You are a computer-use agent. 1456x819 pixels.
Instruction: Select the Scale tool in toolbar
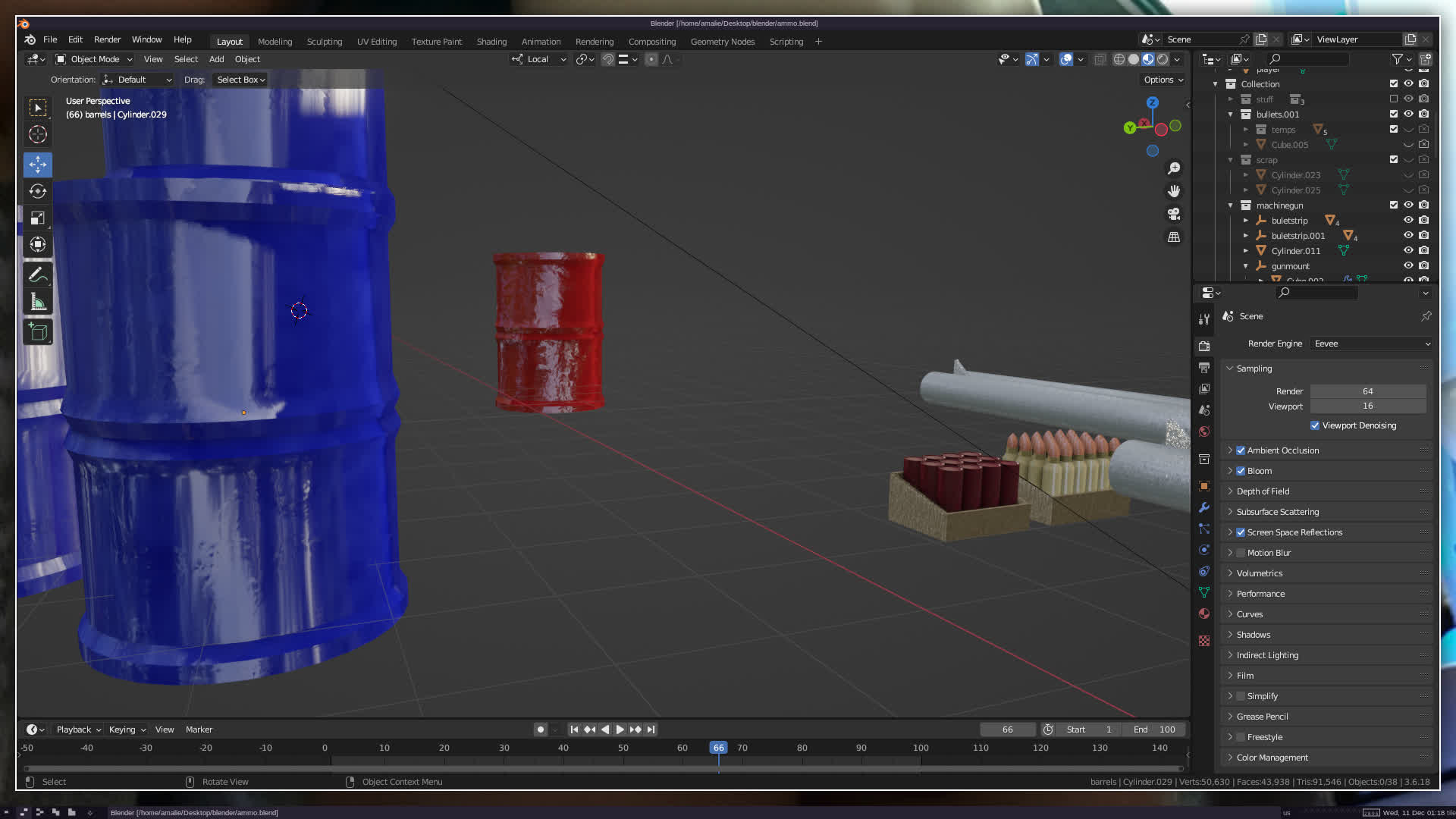click(x=37, y=218)
